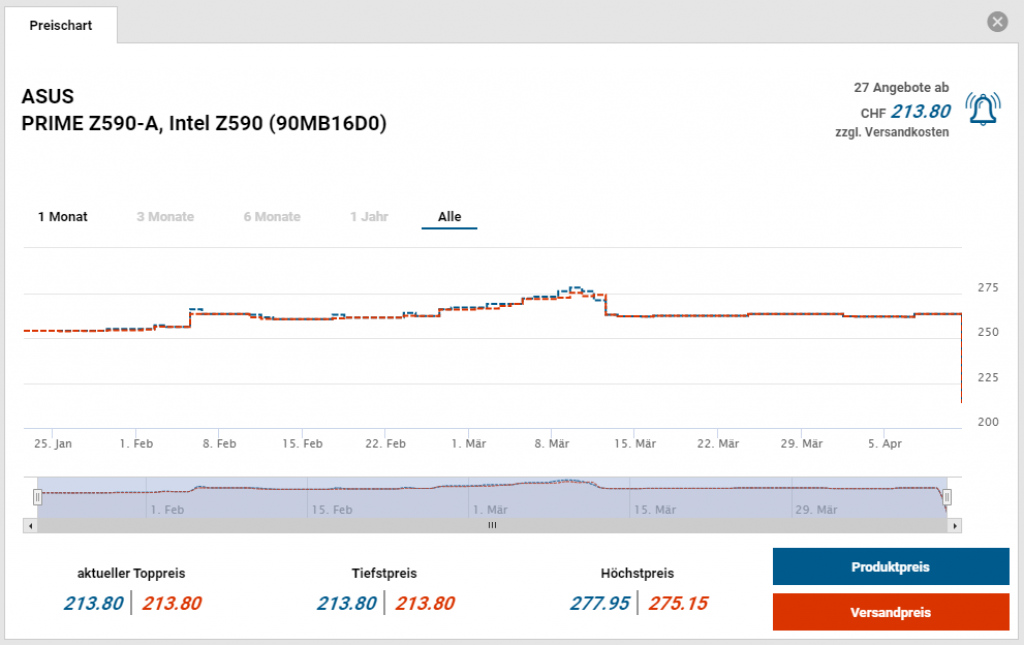Toggle the Produktpreis series
Screen dimensions: 1024x645
pyautogui.click(x=890, y=567)
